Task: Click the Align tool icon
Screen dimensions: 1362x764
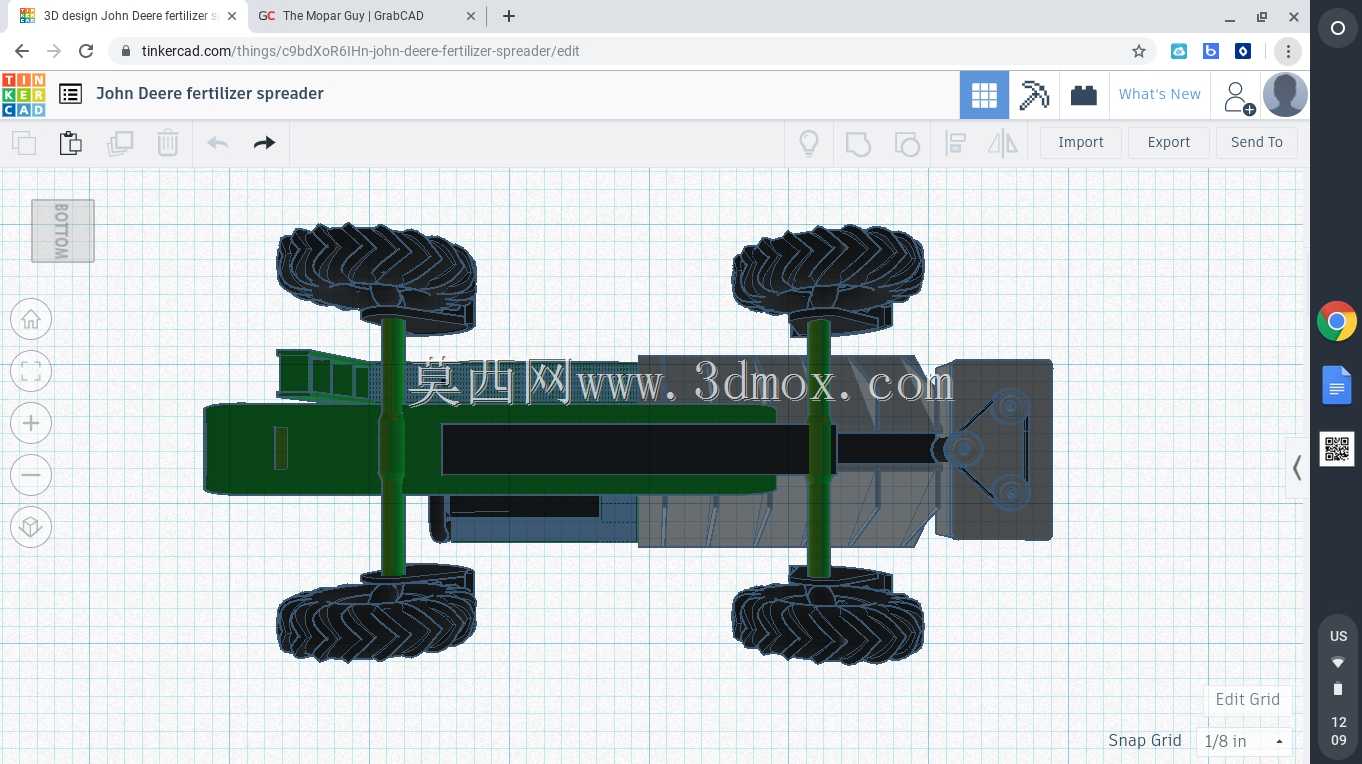Action: pos(955,143)
